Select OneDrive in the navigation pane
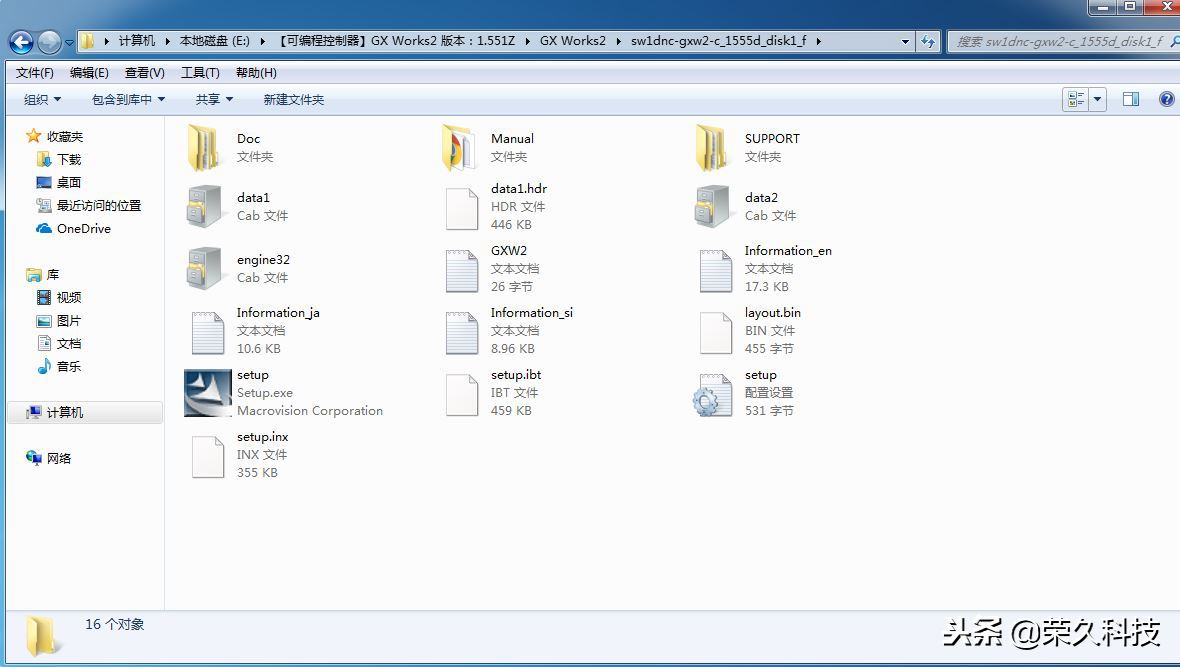Screen dimensions: 1180x667 (84, 228)
